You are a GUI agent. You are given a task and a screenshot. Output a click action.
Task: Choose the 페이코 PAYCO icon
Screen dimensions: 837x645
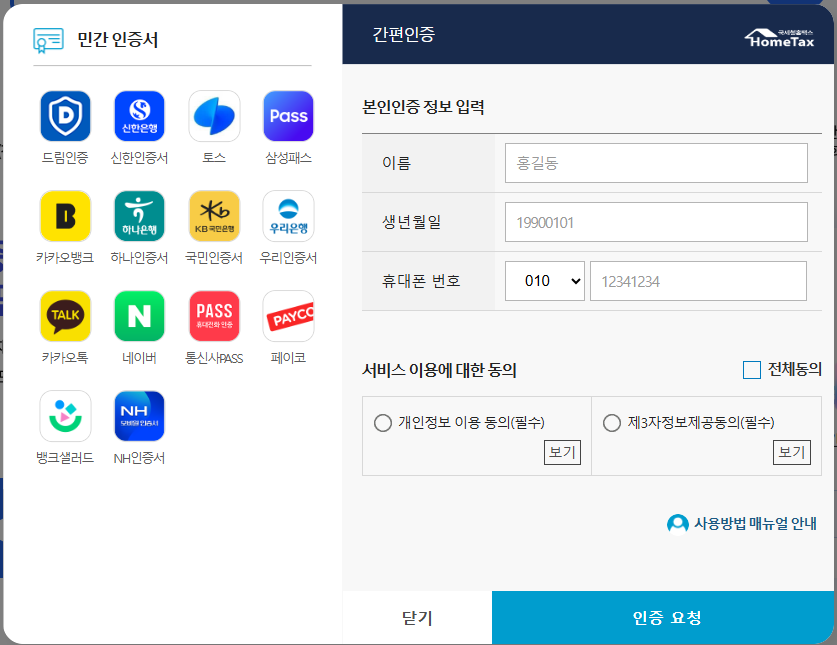288,316
